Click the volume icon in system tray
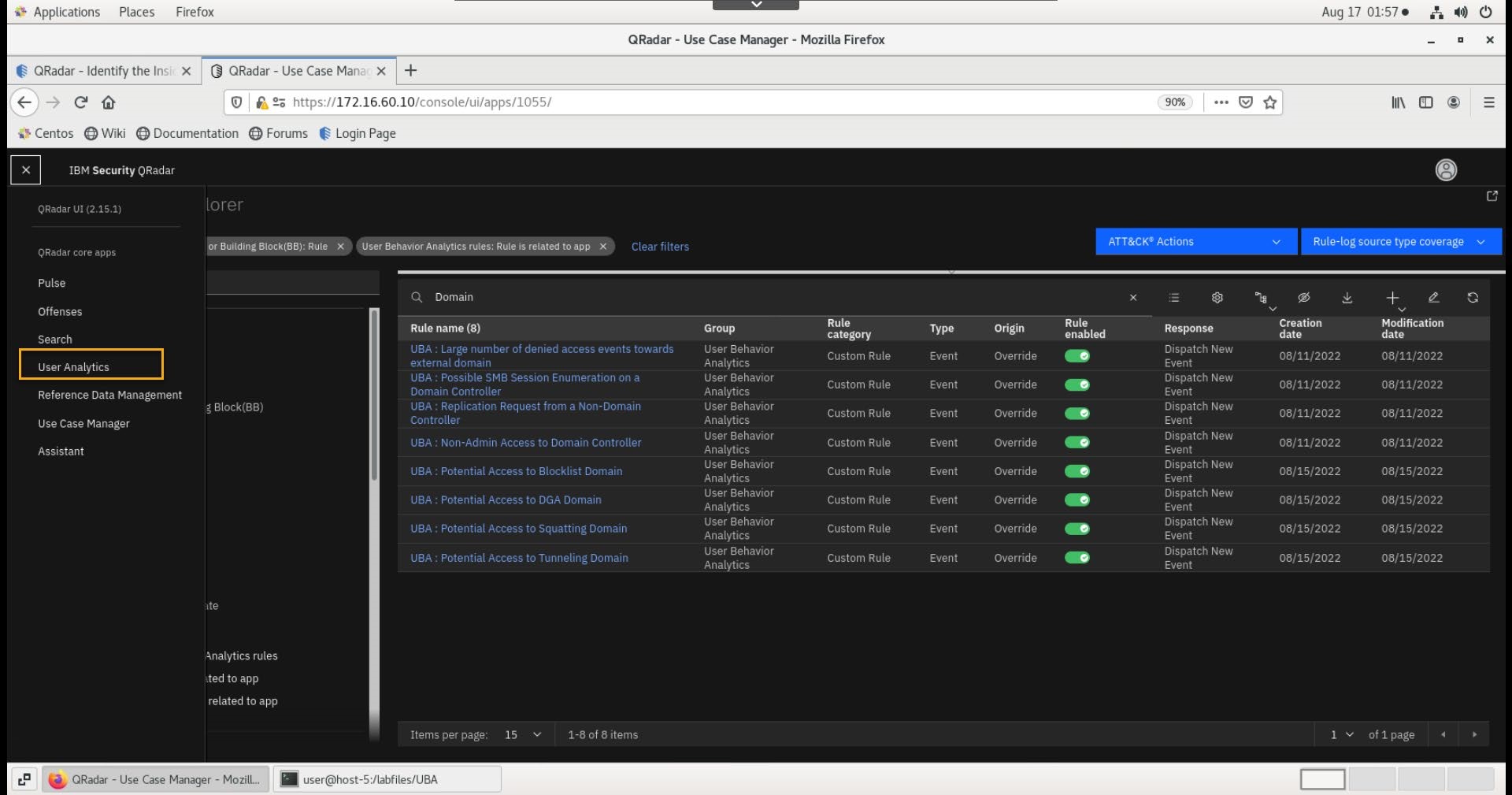 click(x=1461, y=12)
